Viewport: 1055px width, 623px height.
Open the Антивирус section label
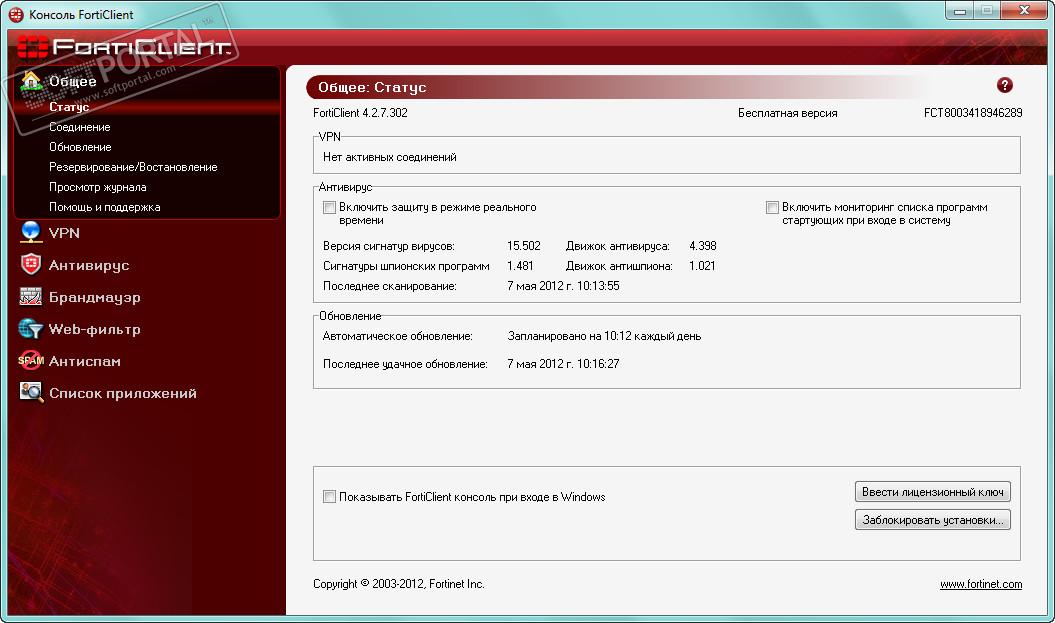click(x=89, y=265)
